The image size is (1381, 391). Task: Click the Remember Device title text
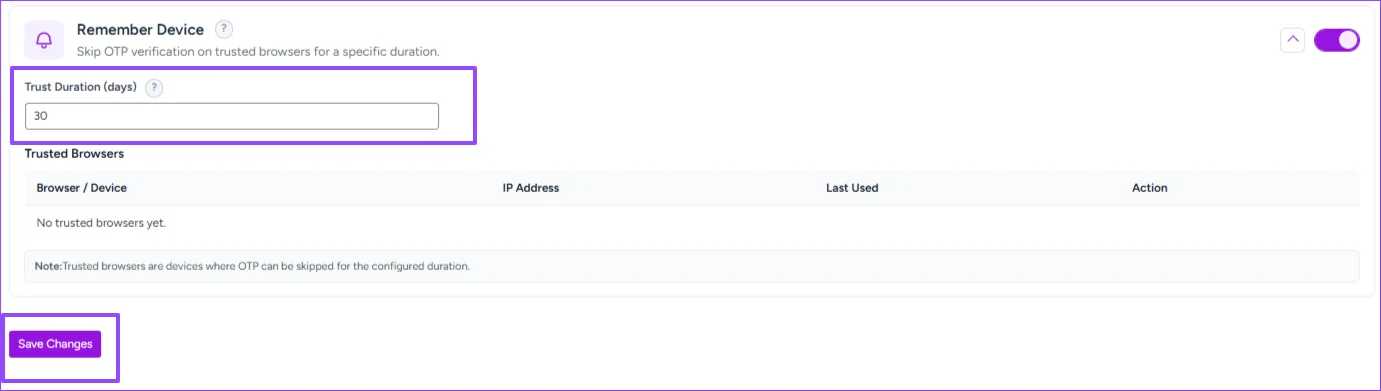[x=140, y=29]
